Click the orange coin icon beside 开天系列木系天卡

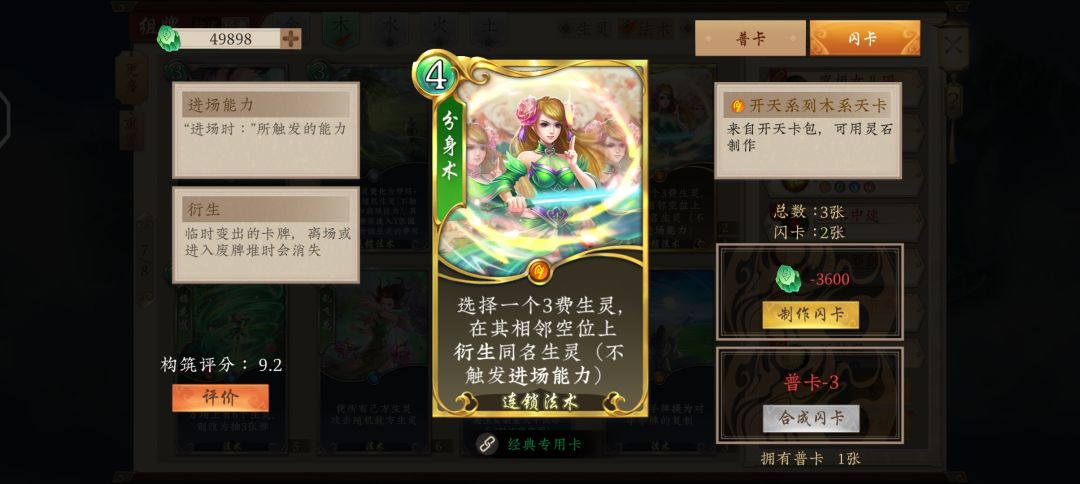738,106
